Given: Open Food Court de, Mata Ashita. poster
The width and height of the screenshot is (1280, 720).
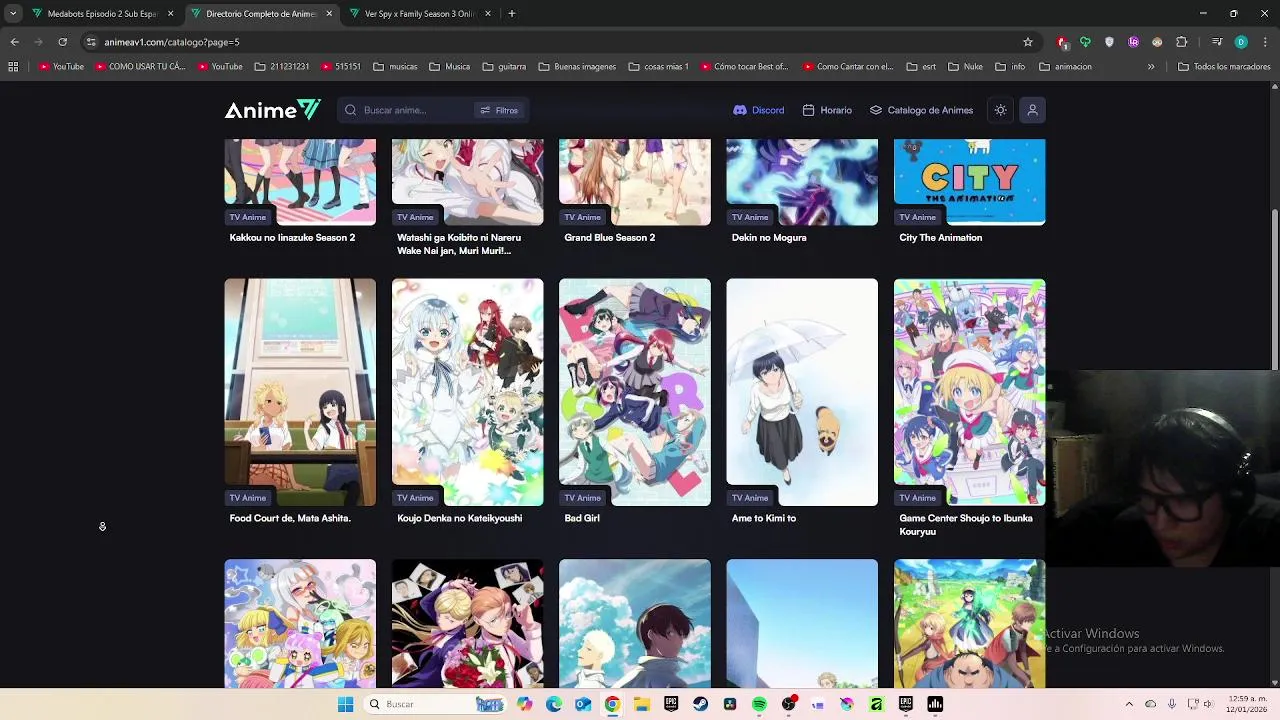Looking at the screenshot, I should point(300,392).
